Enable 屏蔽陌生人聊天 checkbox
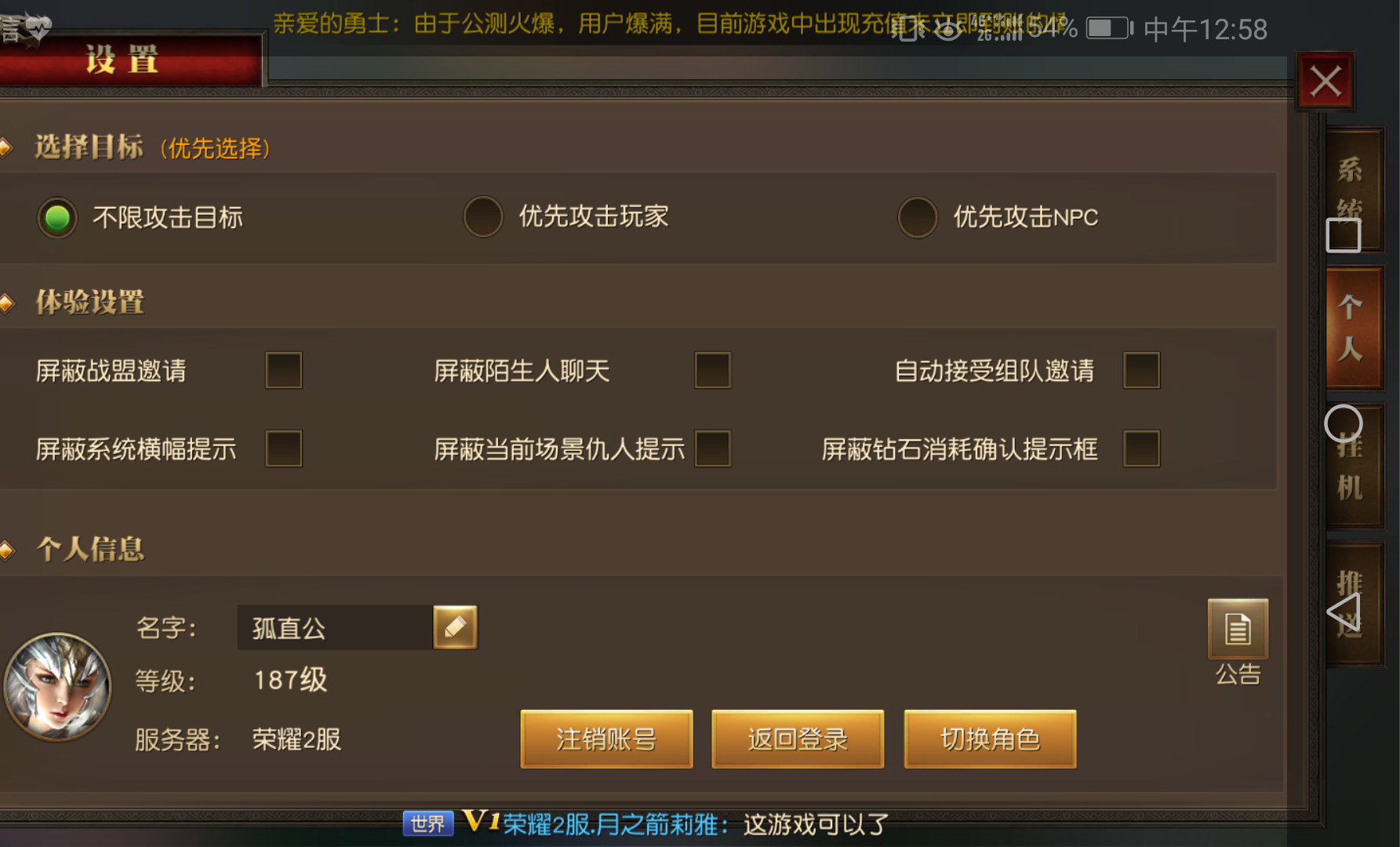Screen dimensions: 1400x847 (712, 370)
